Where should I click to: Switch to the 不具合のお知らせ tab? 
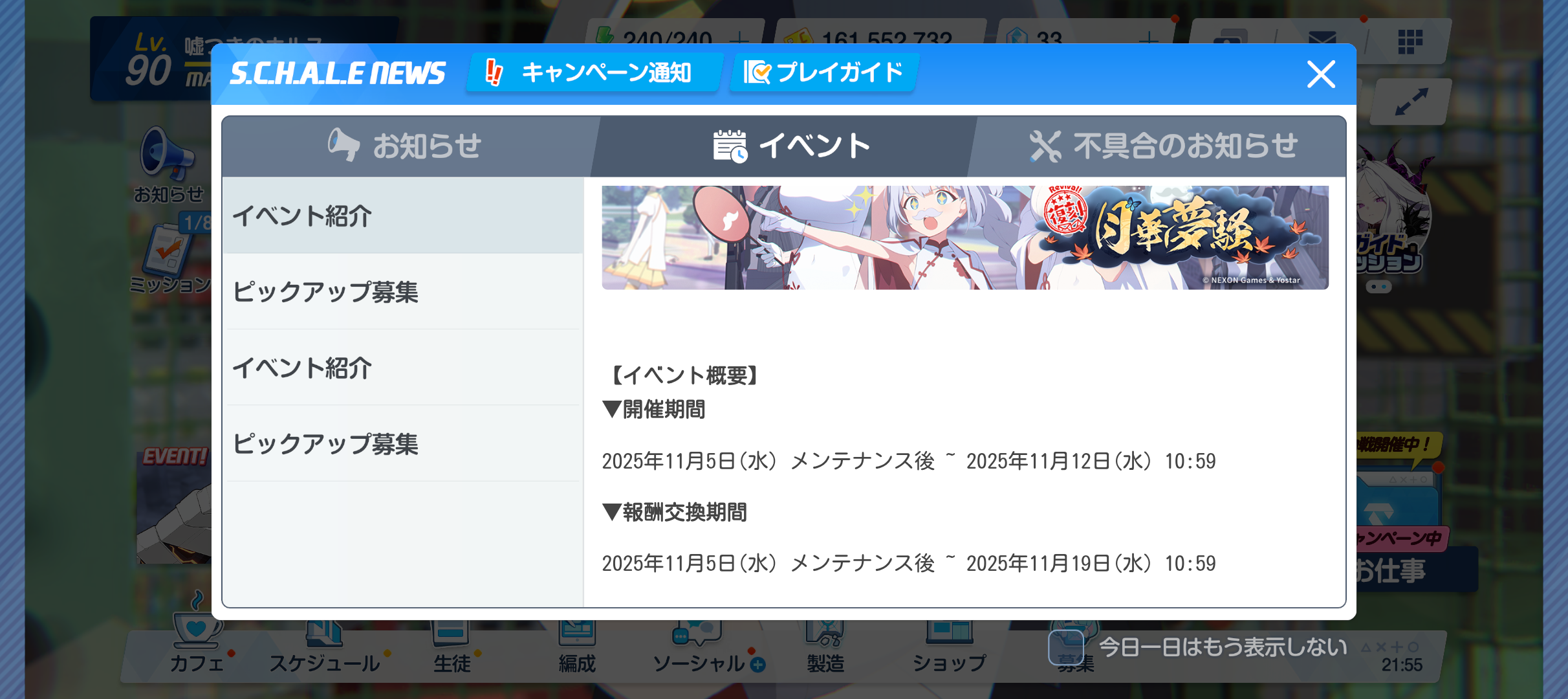pyautogui.click(x=1163, y=146)
